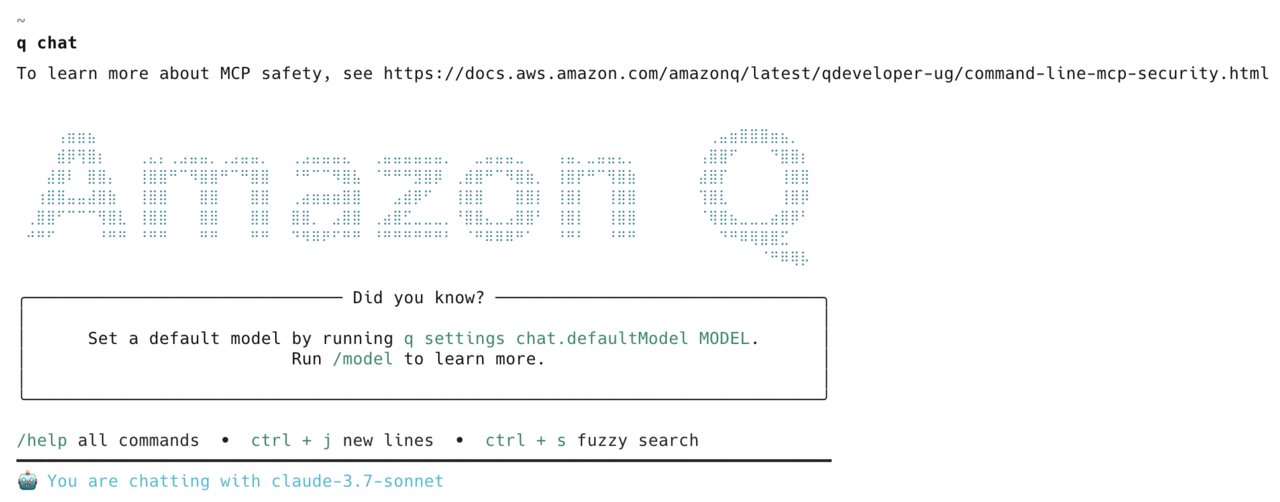Open the MCP security documentation URL
The height and width of the screenshot is (502, 1280).
pyautogui.click(x=826, y=73)
